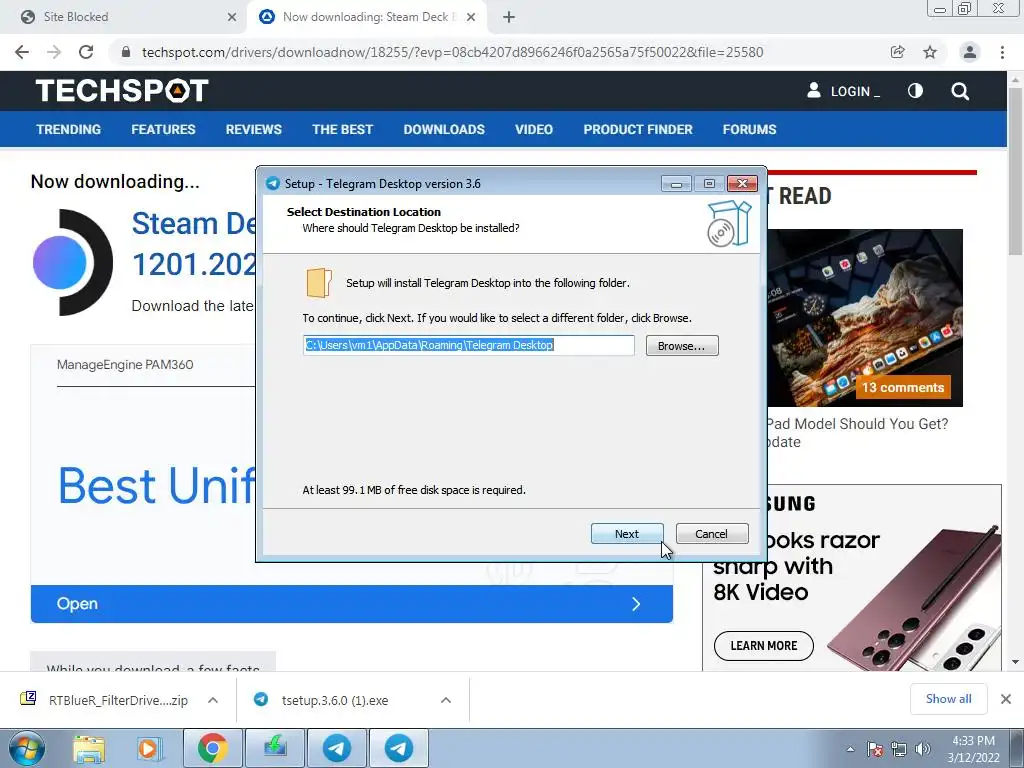Open media player from taskbar

click(x=148, y=748)
